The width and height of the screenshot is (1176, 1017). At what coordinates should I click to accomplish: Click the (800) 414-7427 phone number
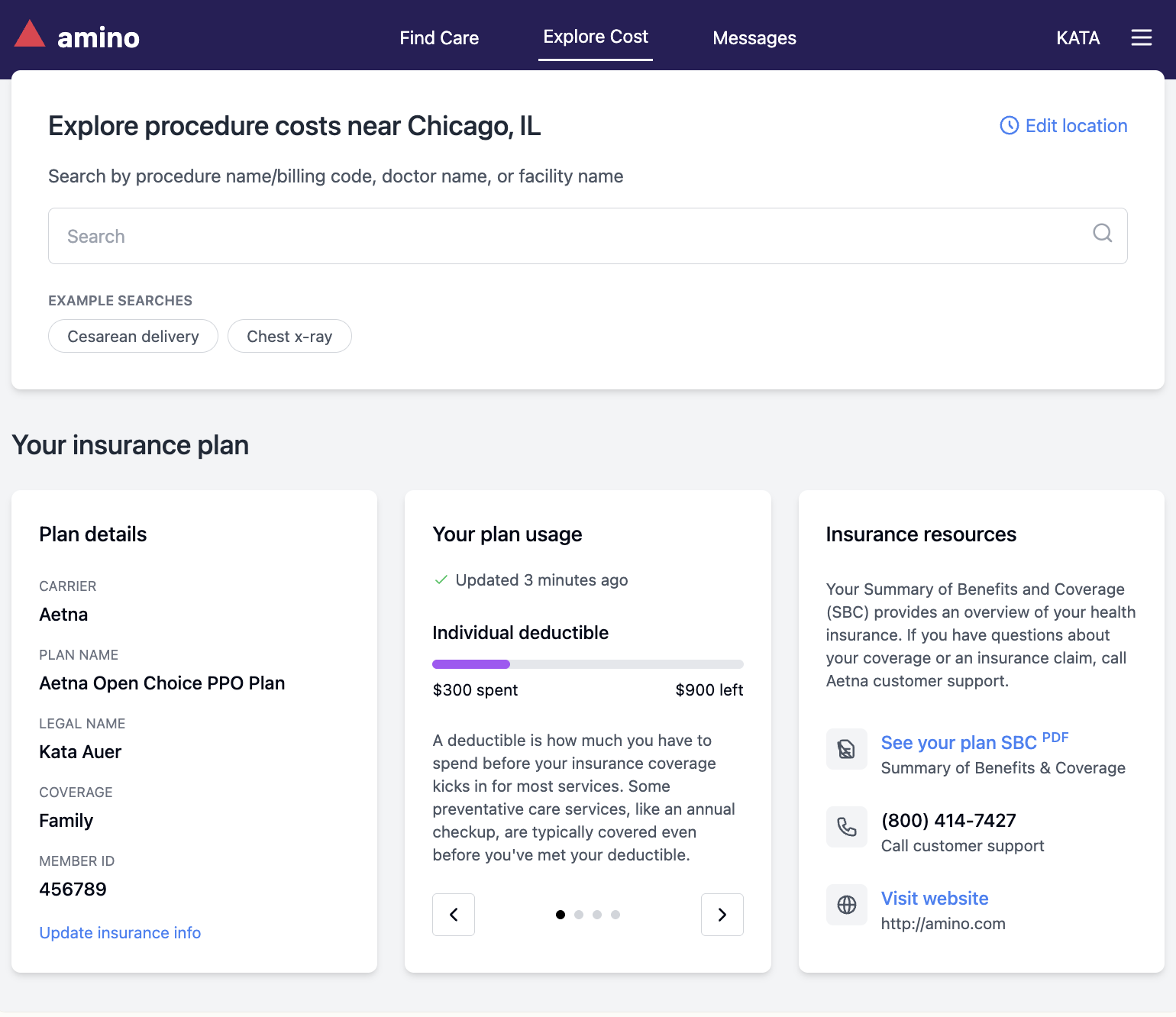[948, 821]
